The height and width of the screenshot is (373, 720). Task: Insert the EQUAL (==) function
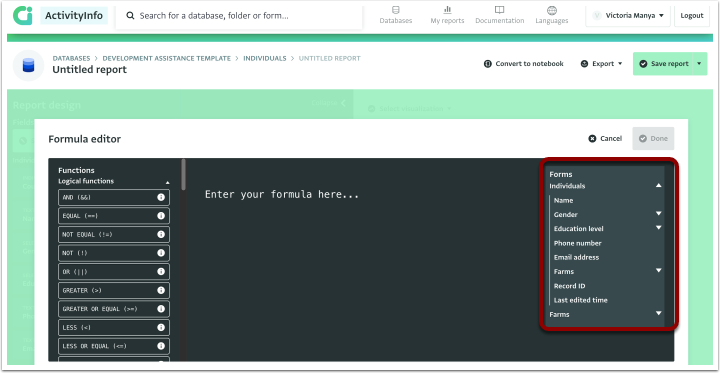[114, 215]
